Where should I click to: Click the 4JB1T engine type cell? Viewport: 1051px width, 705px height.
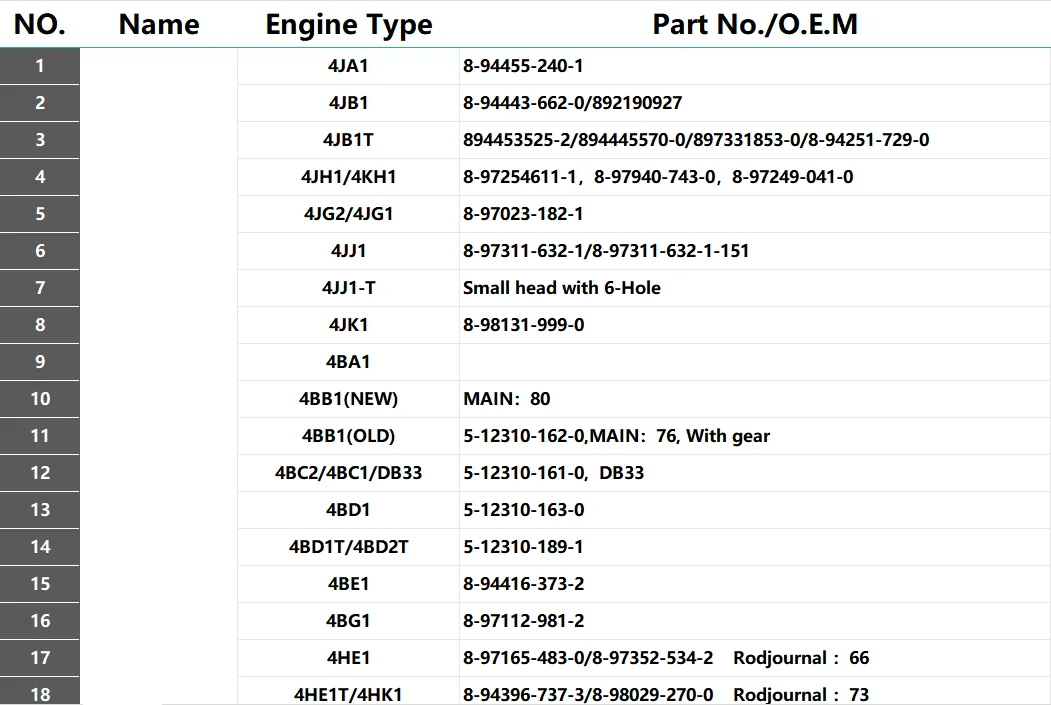(347, 140)
